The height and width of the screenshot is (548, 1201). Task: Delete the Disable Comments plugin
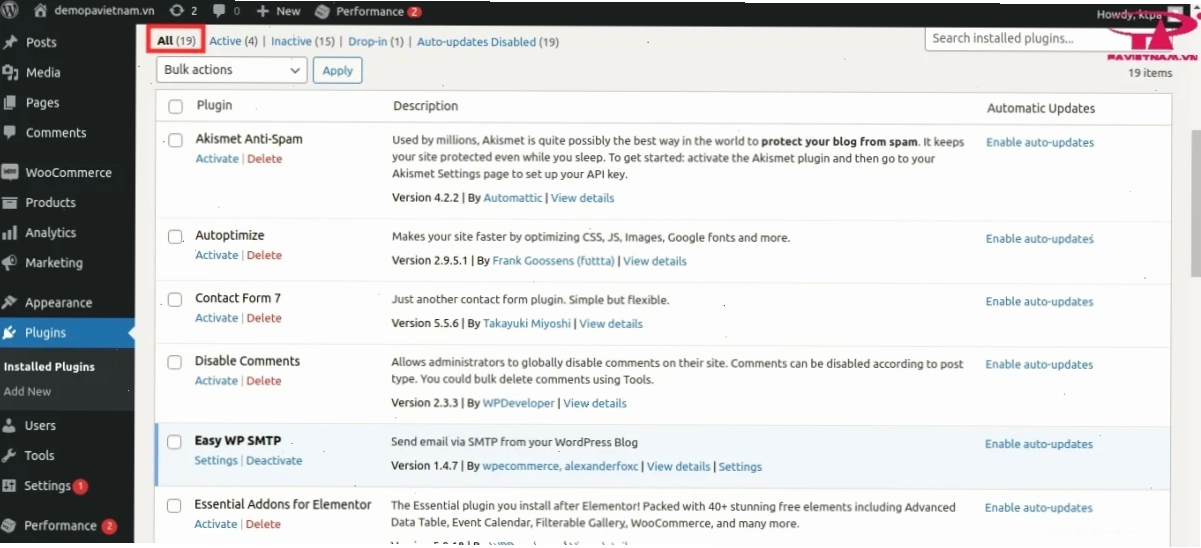coord(265,381)
